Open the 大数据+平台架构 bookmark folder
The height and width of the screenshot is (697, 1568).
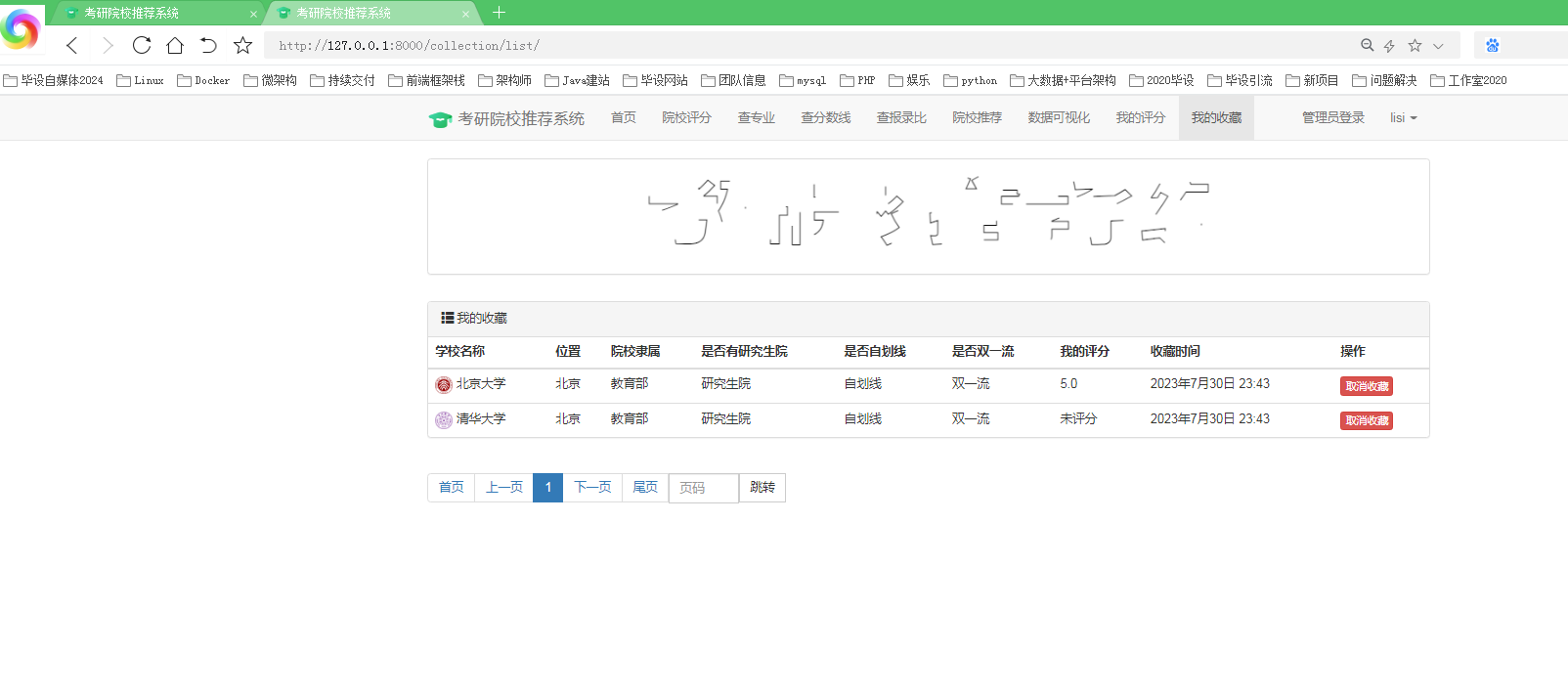pyautogui.click(x=1063, y=80)
